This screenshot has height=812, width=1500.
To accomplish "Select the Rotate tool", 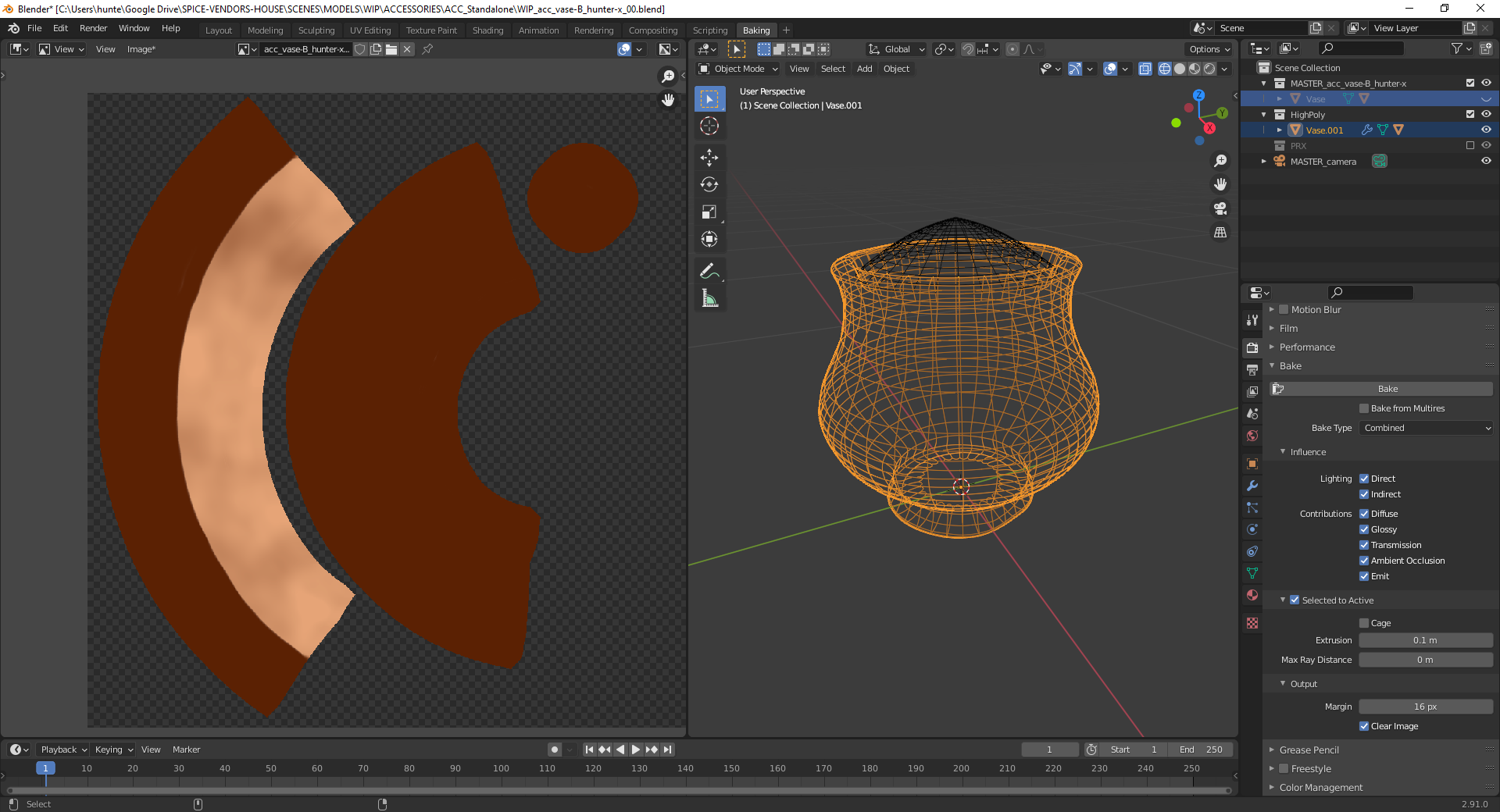I will [709, 185].
